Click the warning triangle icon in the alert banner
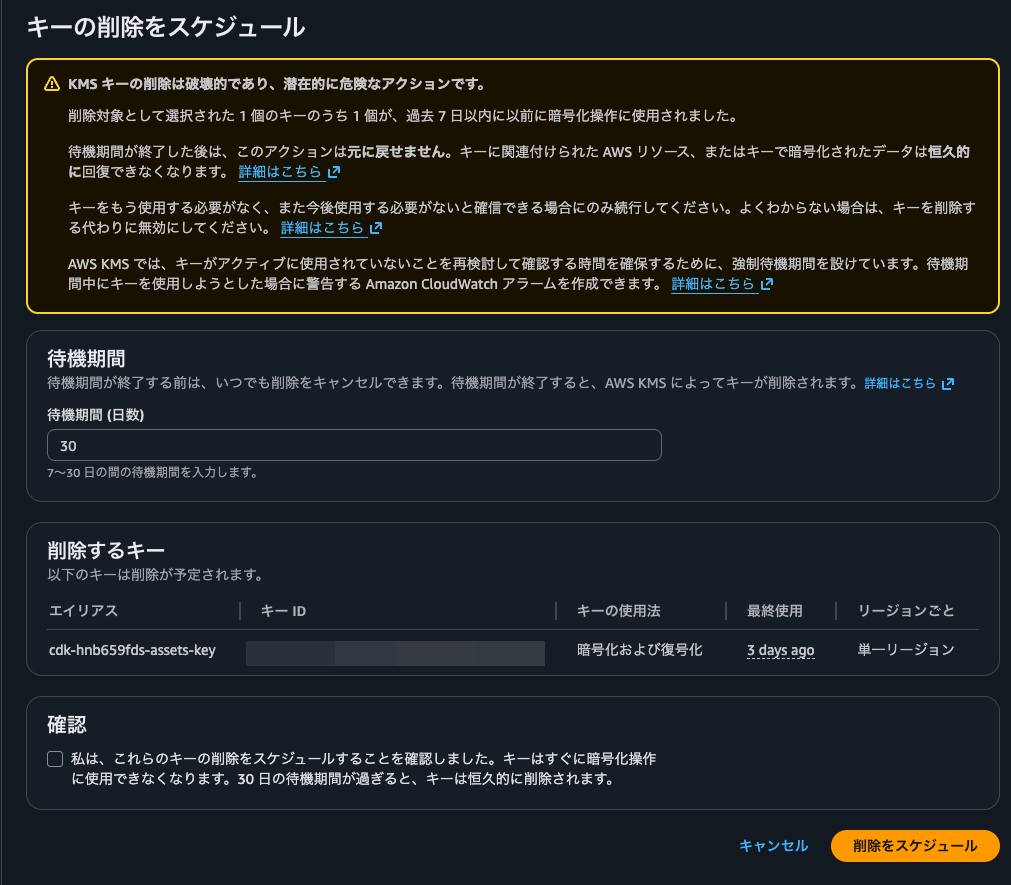Image resolution: width=1011 pixels, height=885 pixels. 51,84
